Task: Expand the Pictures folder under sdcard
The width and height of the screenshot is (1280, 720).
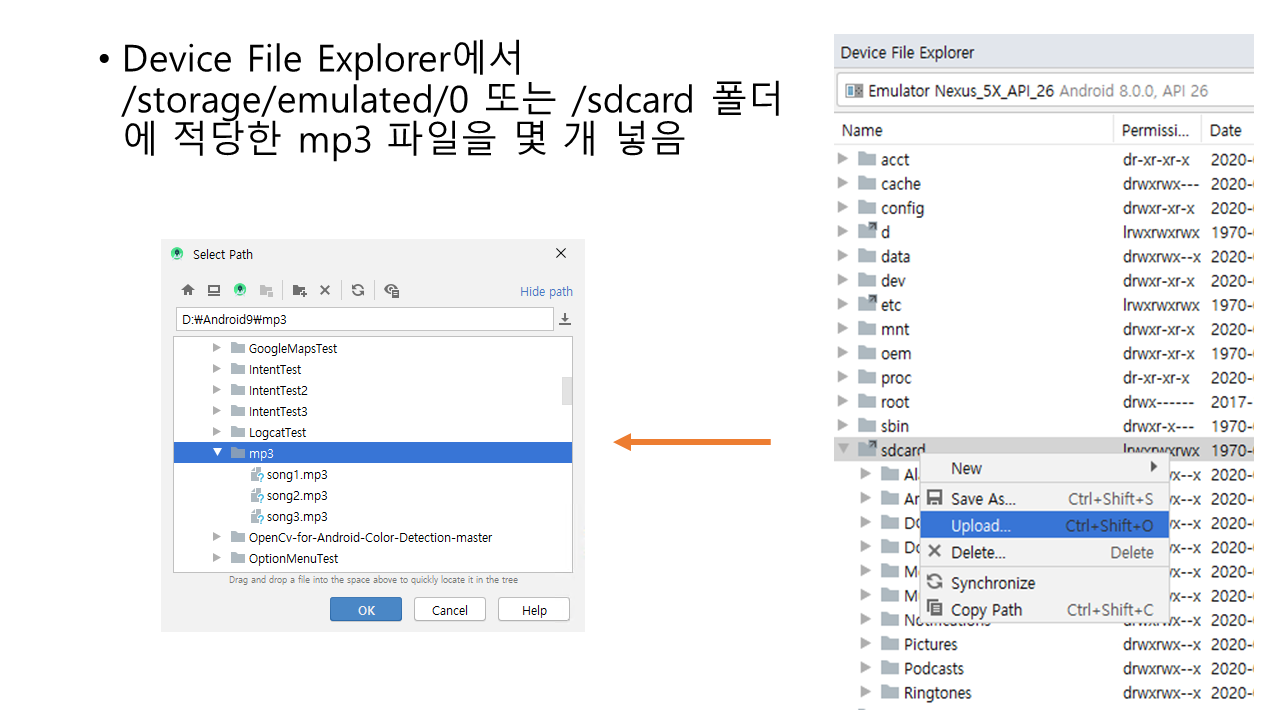Action: click(x=866, y=644)
